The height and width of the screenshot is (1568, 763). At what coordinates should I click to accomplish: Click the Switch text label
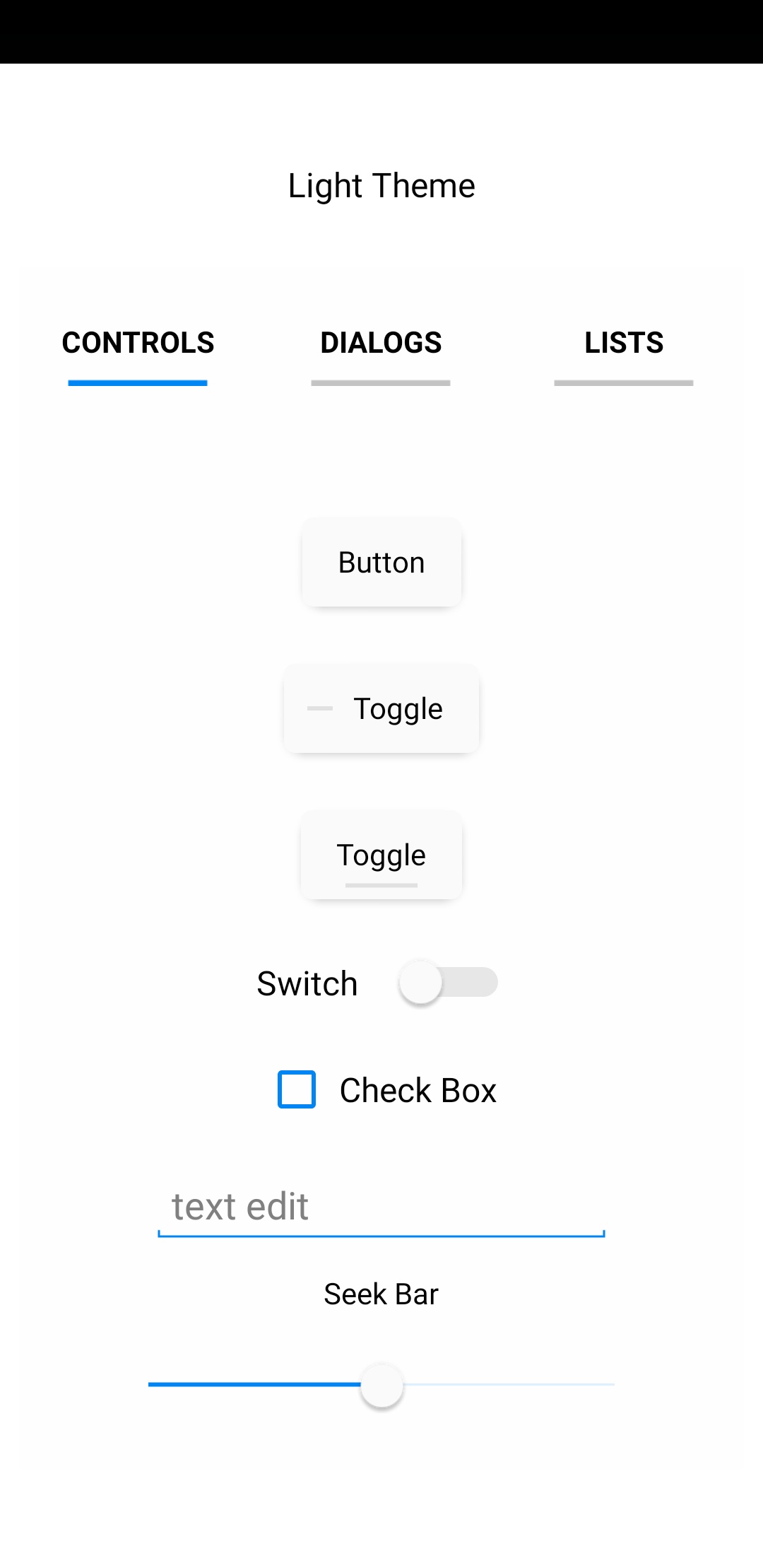[x=307, y=983]
